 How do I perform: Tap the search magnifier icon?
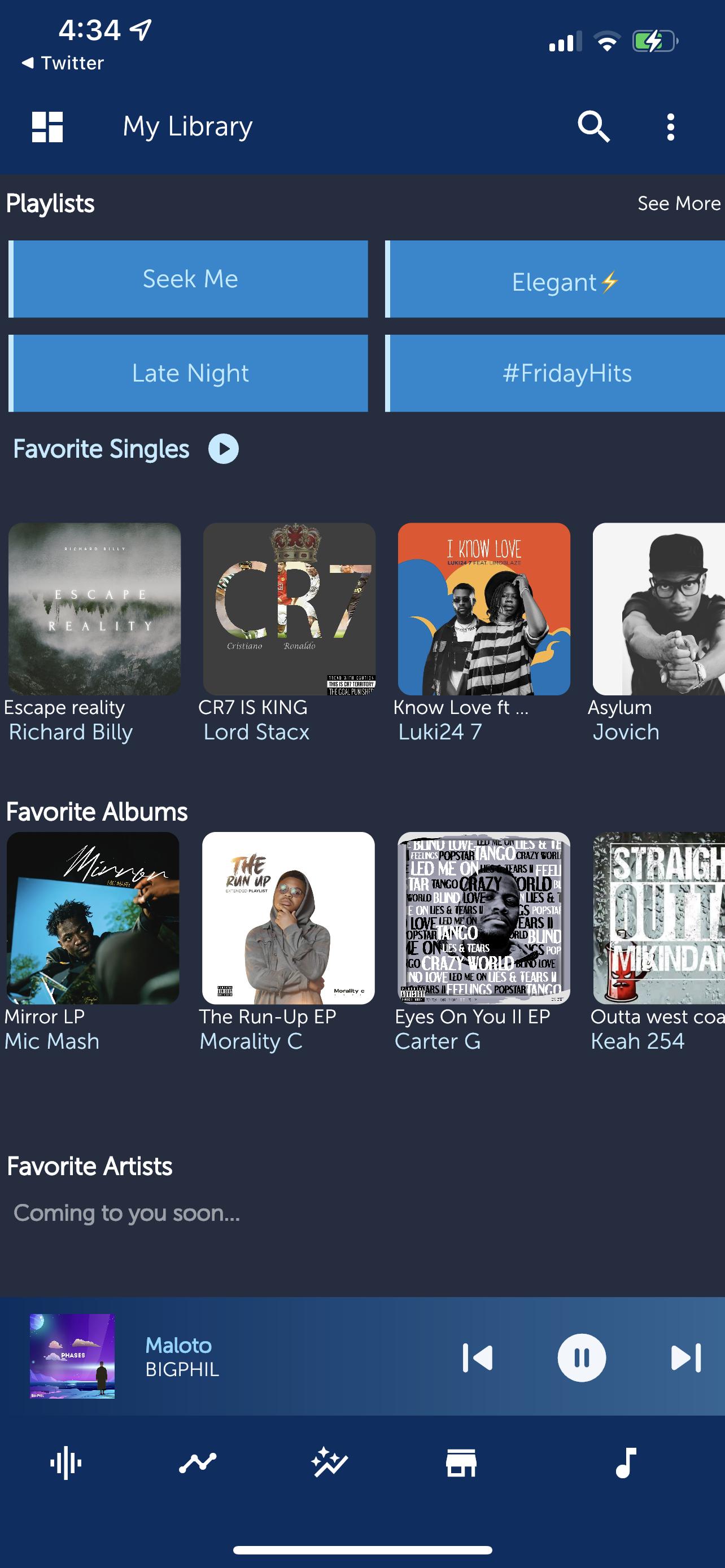click(593, 126)
